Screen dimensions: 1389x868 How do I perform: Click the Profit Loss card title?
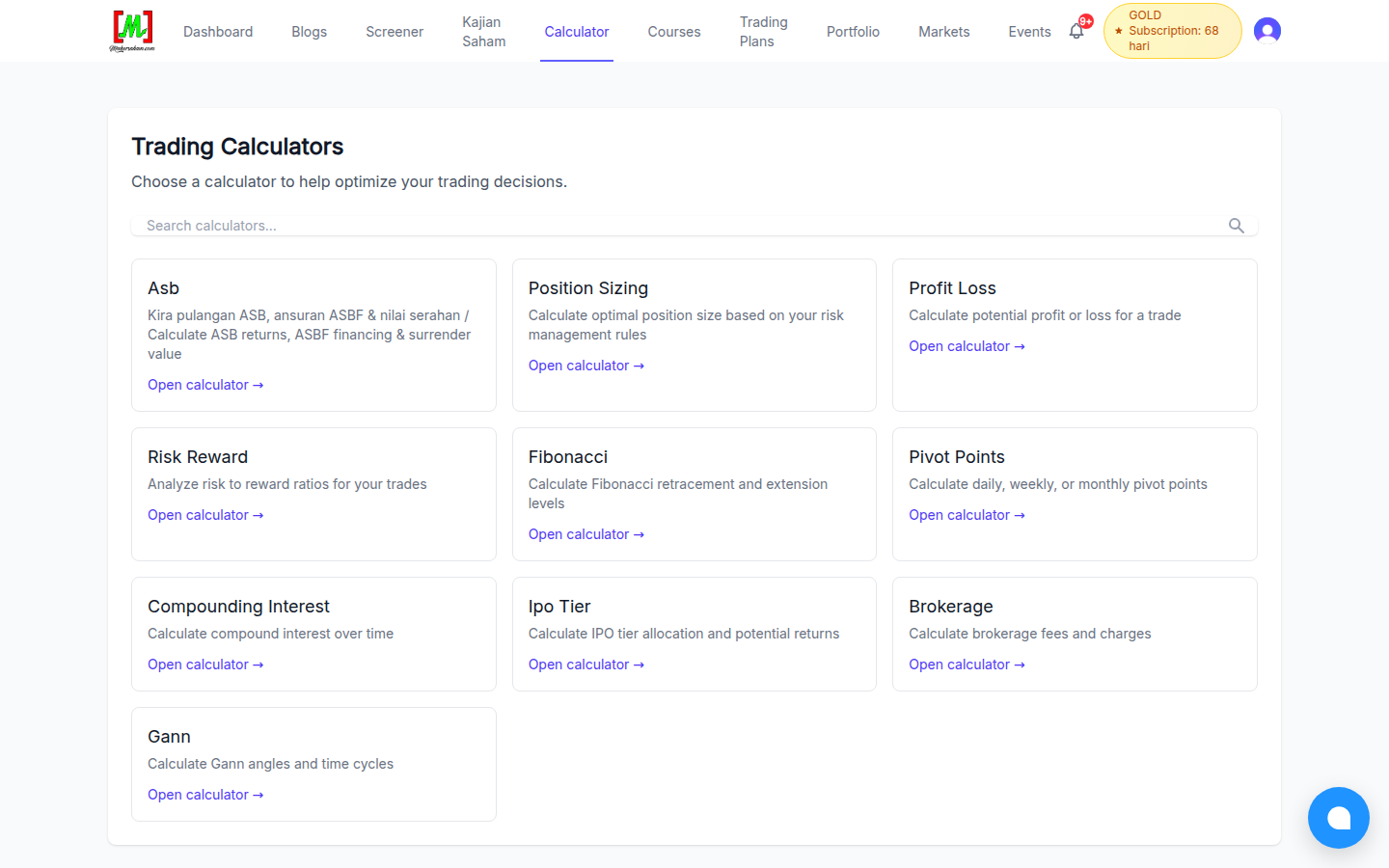952,288
